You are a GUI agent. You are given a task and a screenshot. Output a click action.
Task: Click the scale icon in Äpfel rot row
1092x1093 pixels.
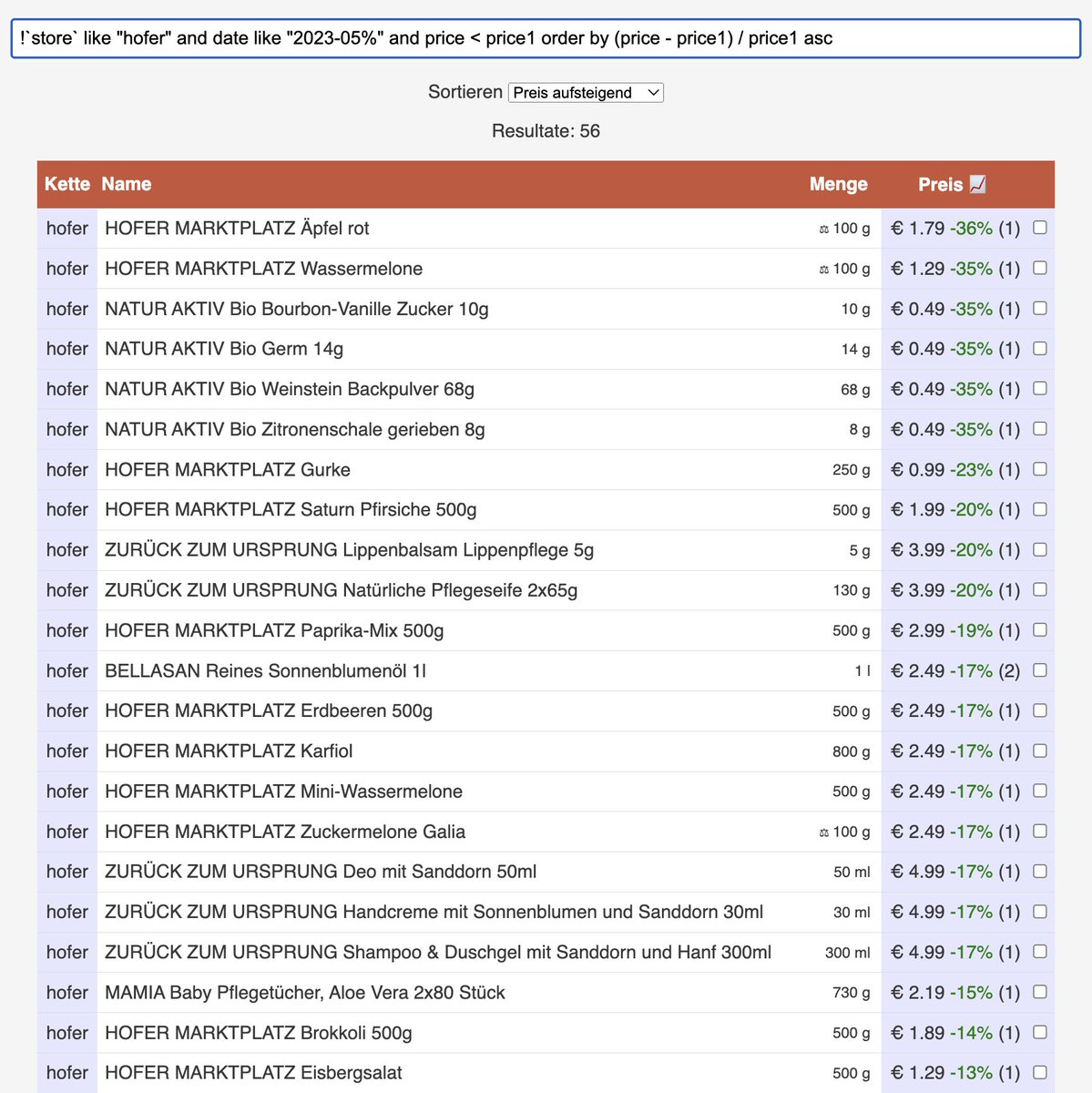(x=823, y=230)
